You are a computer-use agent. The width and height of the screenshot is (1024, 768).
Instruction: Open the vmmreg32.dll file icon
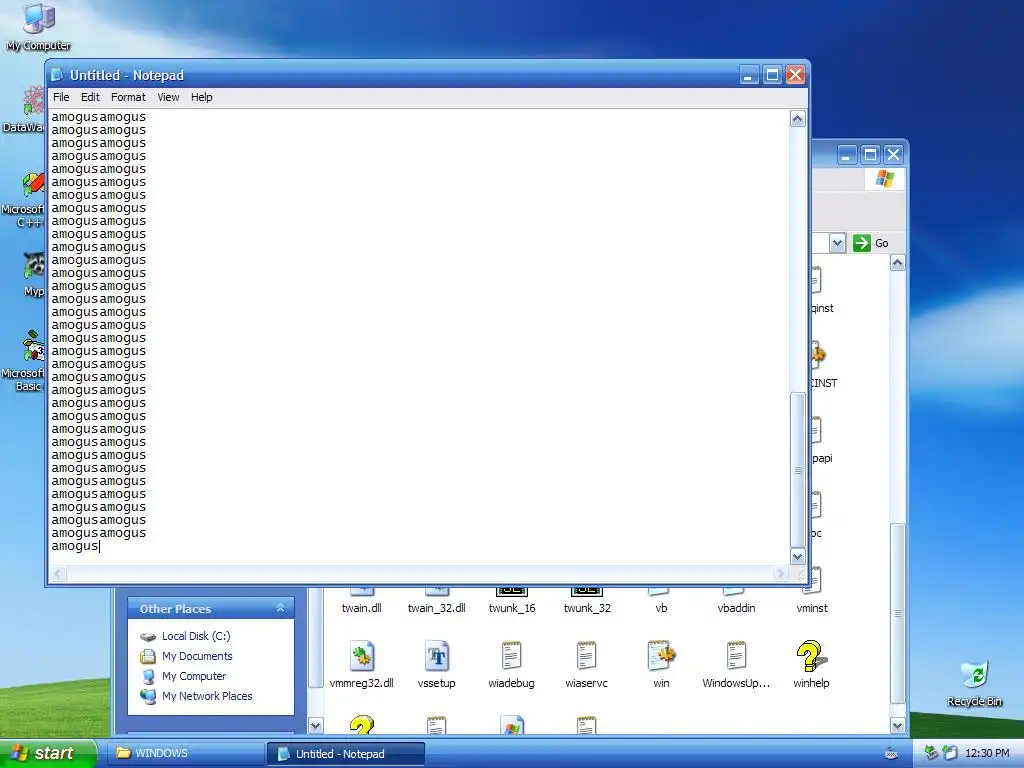361,656
